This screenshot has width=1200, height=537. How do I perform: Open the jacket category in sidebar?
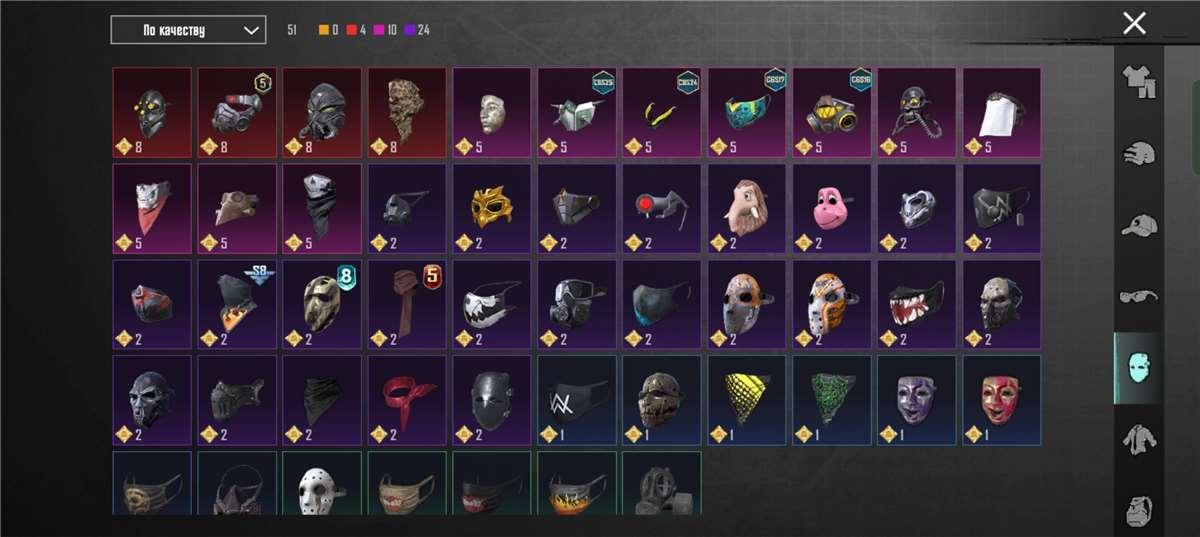coord(1138,439)
